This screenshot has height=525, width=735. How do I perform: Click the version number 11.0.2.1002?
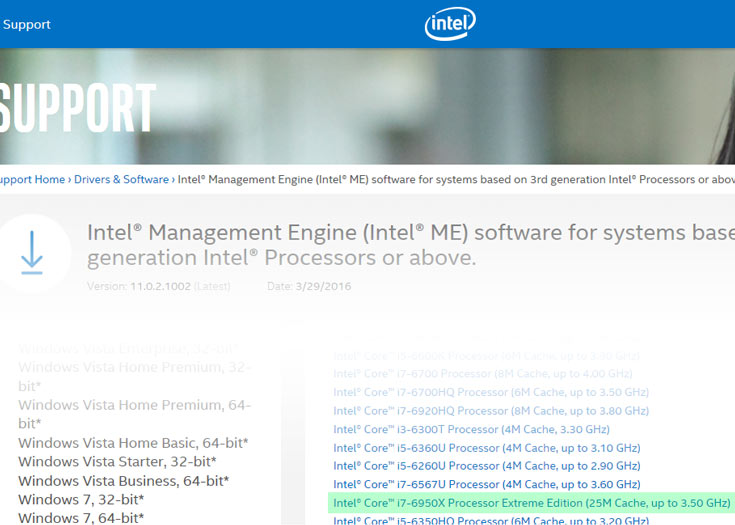click(x=160, y=286)
